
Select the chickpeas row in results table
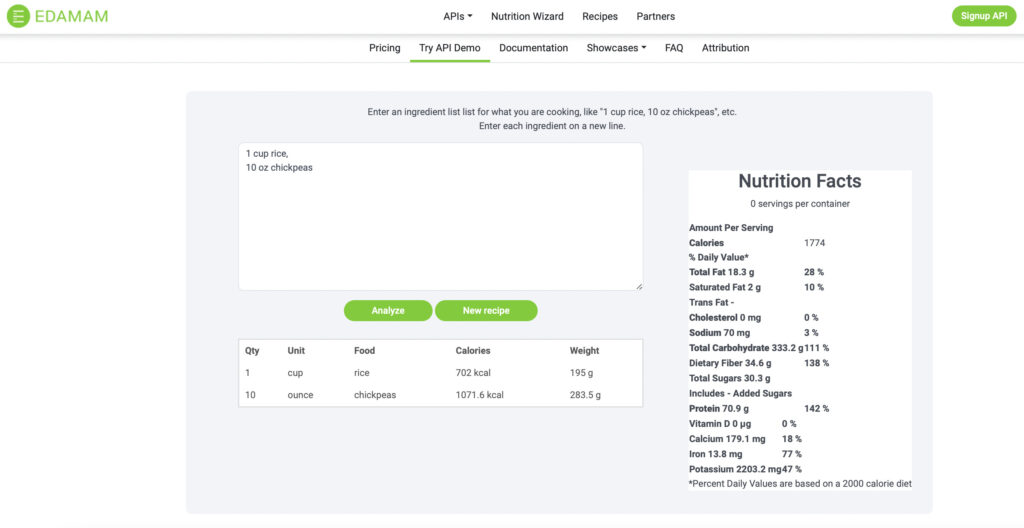pyautogui.click(x=440, y=395)
